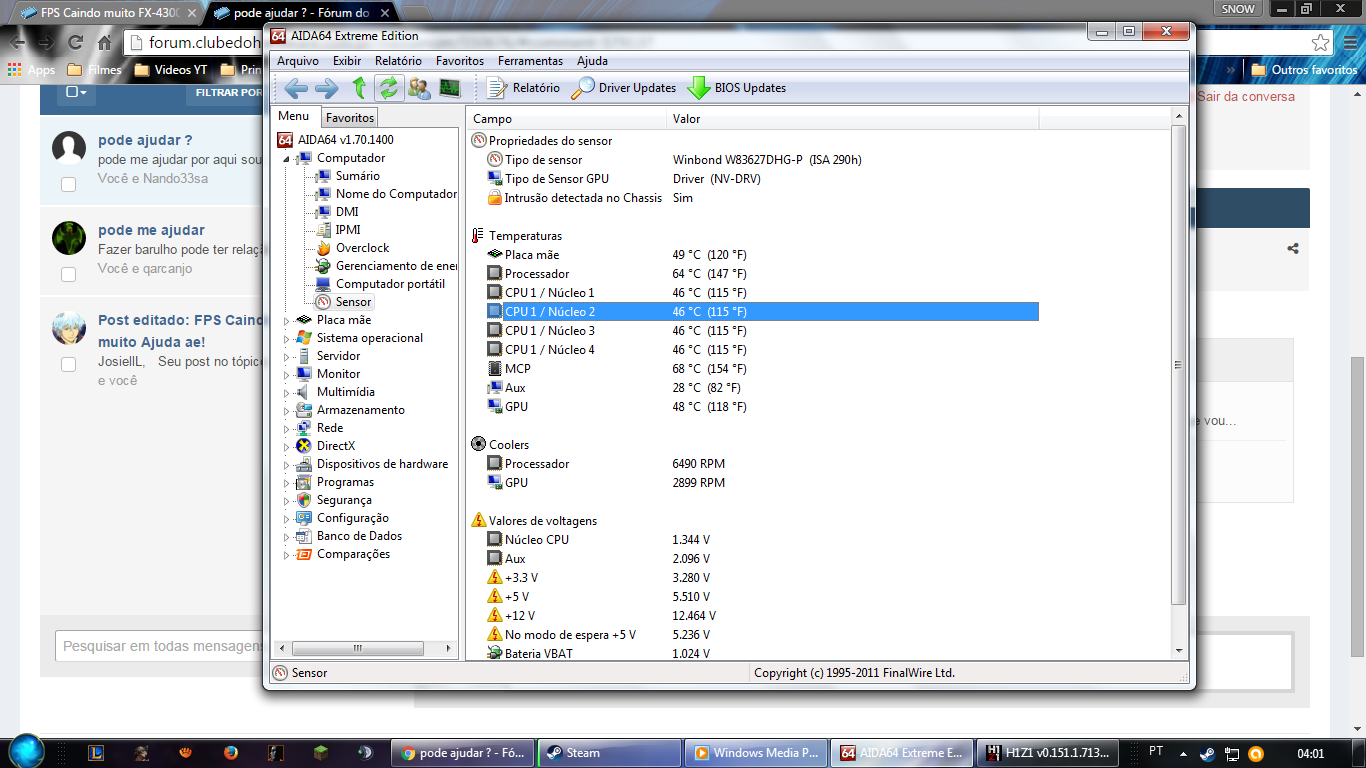Open BIOS Updates in AIDA64 toolbar
This screenshot has height=768, width=1366.
click(736, 88)
